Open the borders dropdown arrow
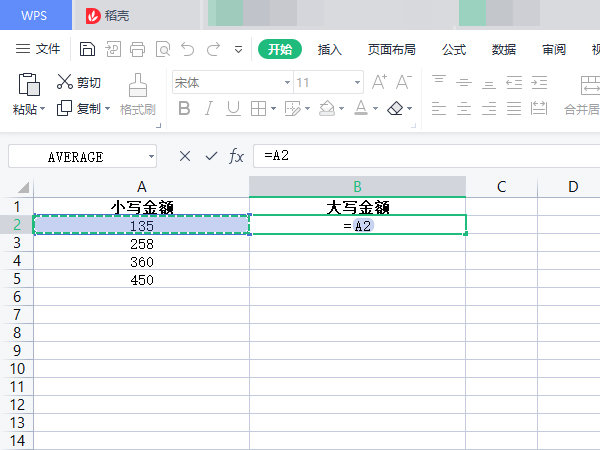Screen dimensions: 600x450 point(273,109)
